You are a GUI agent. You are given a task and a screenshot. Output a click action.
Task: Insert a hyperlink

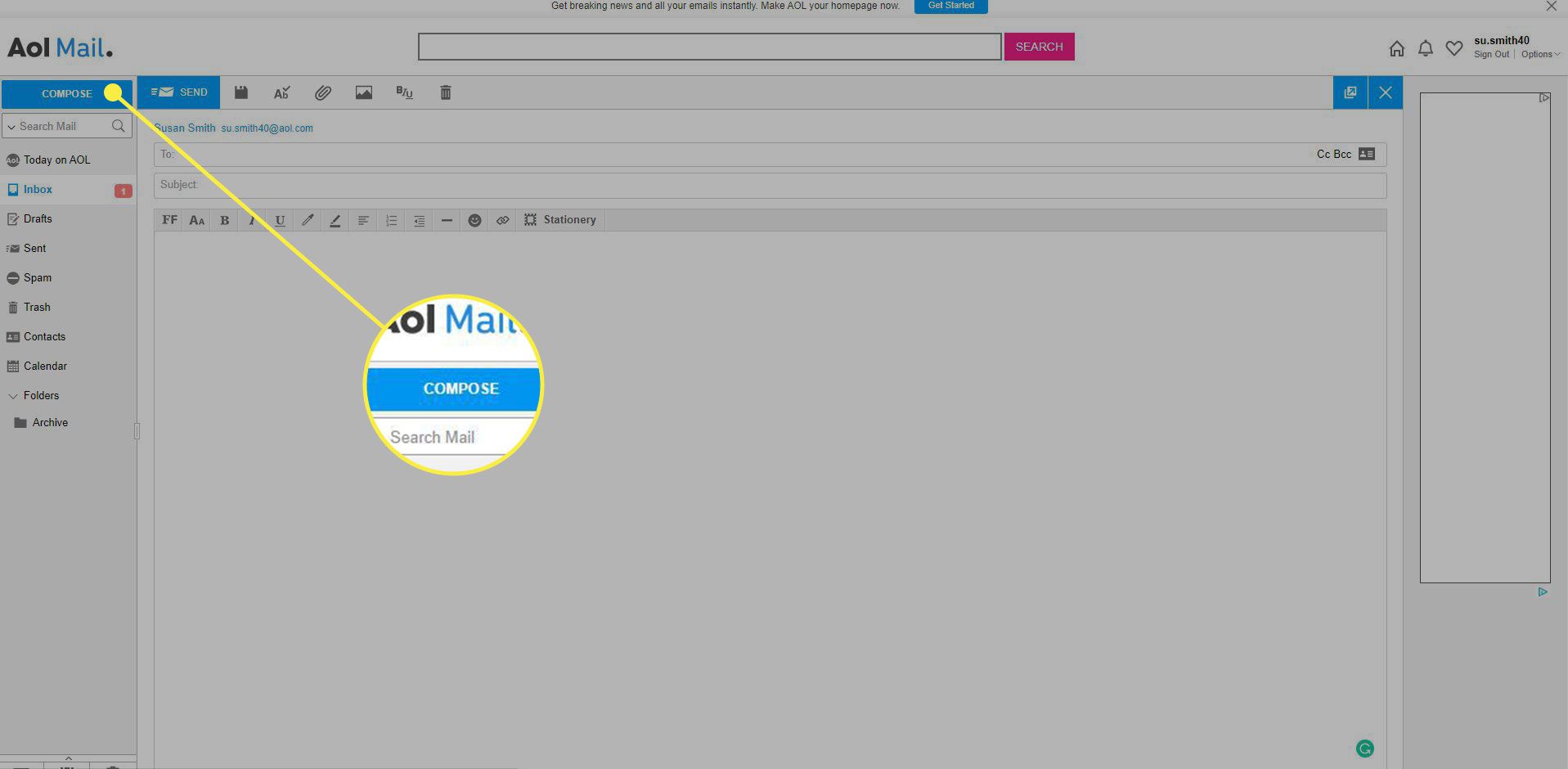[502, 220]
